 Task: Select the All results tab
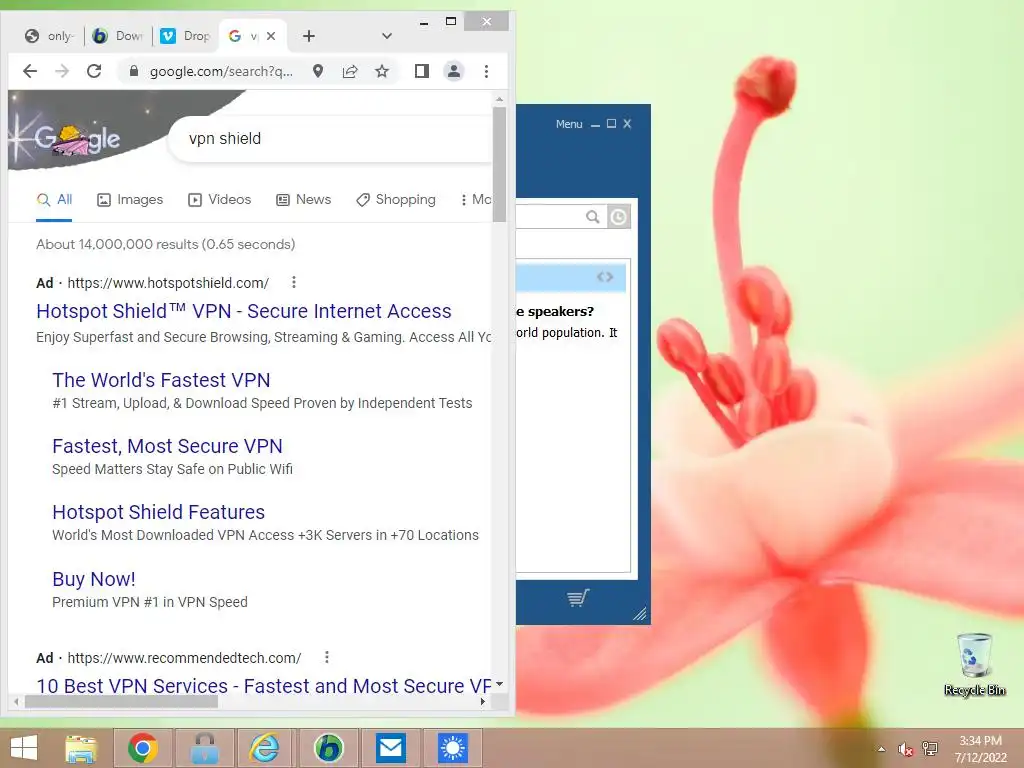(x=54, y=200)
